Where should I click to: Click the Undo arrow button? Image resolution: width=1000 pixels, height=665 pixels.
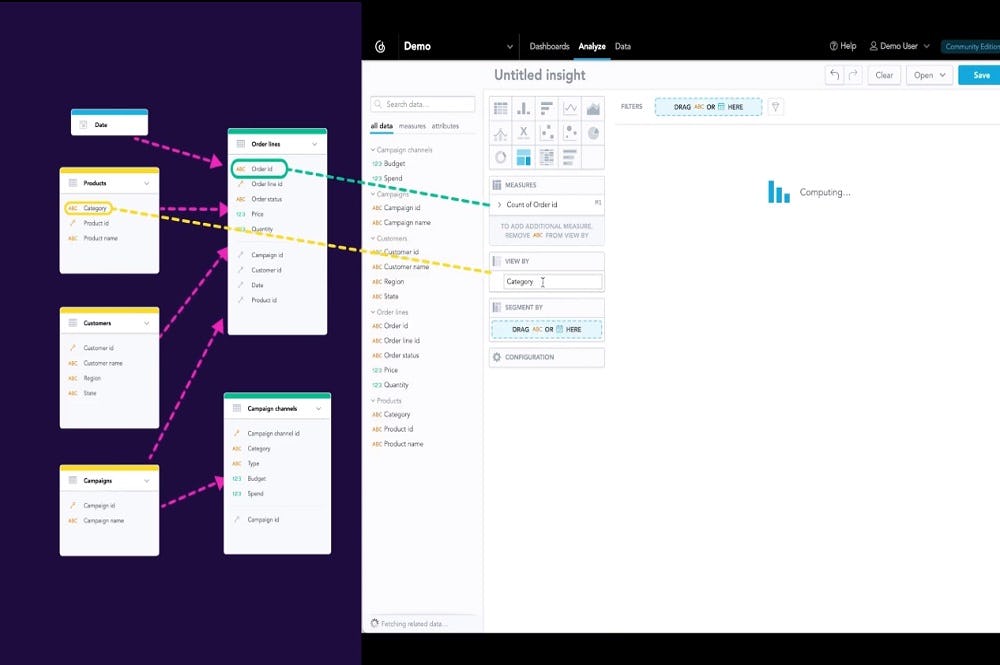tap(834, 75)
